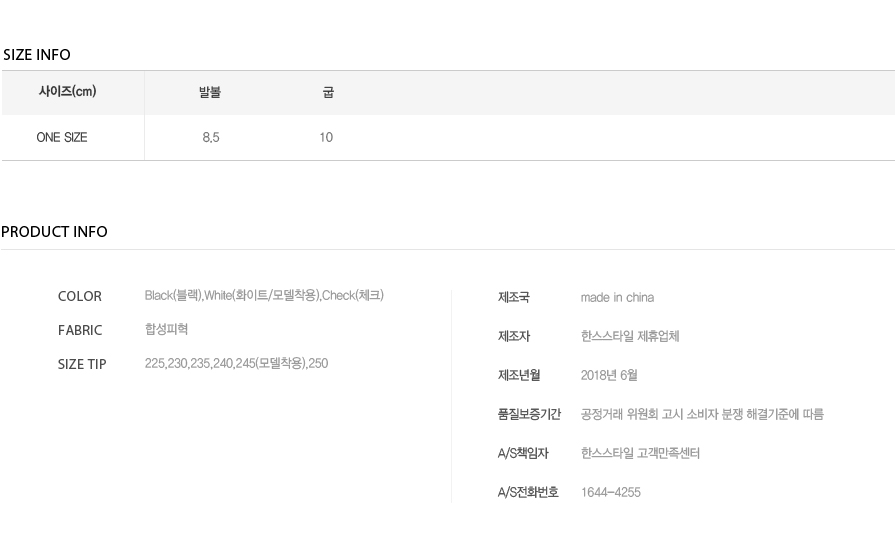Select the Black, White, Check color text
The height and width of the screenshot is (550, 895).
(x=264, y=296)
